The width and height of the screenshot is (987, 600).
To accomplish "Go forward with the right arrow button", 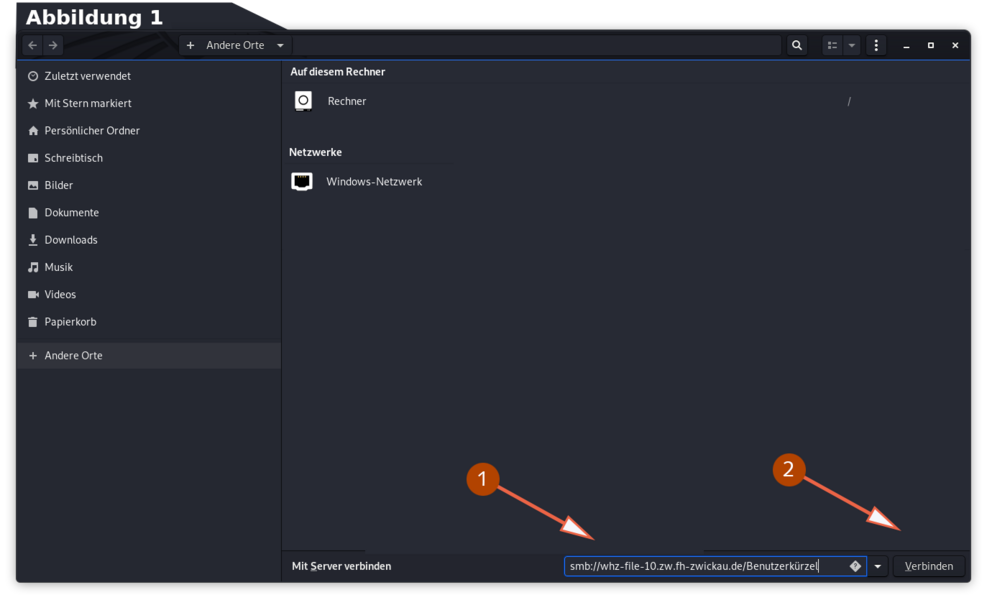I will [x=54, y=45].
